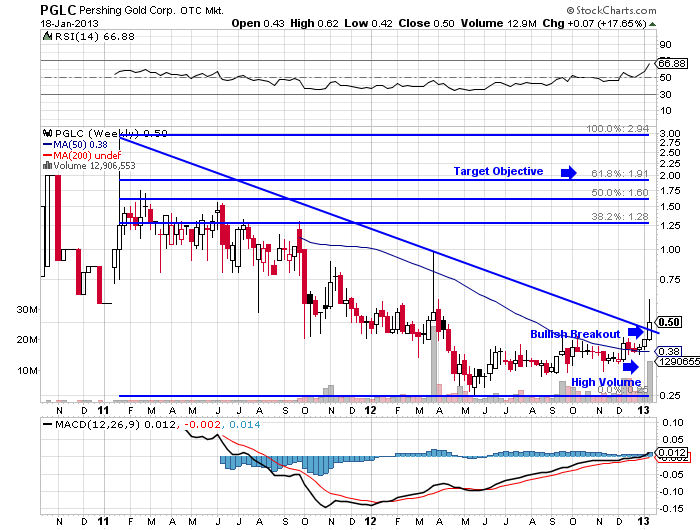The image size is (700, 530).
Task: Click the red -0.002 MACD signal value
Action: click(x=203, y=424)
